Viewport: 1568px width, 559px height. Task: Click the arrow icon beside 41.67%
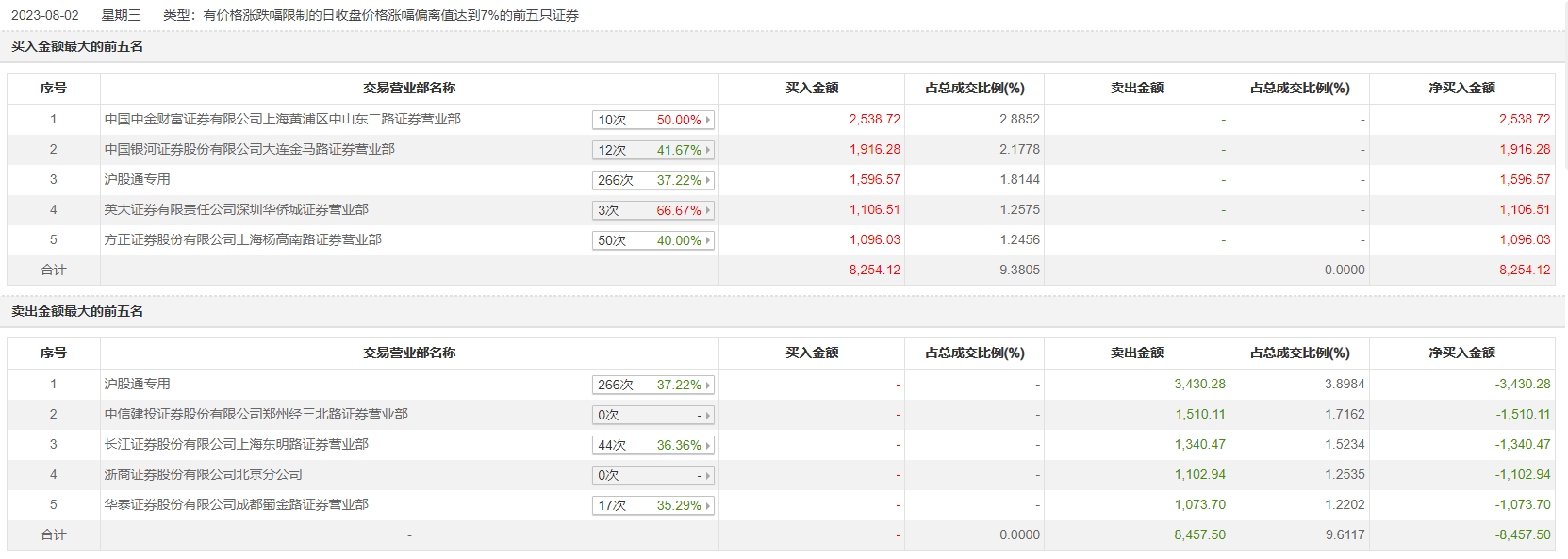[708, 151]
